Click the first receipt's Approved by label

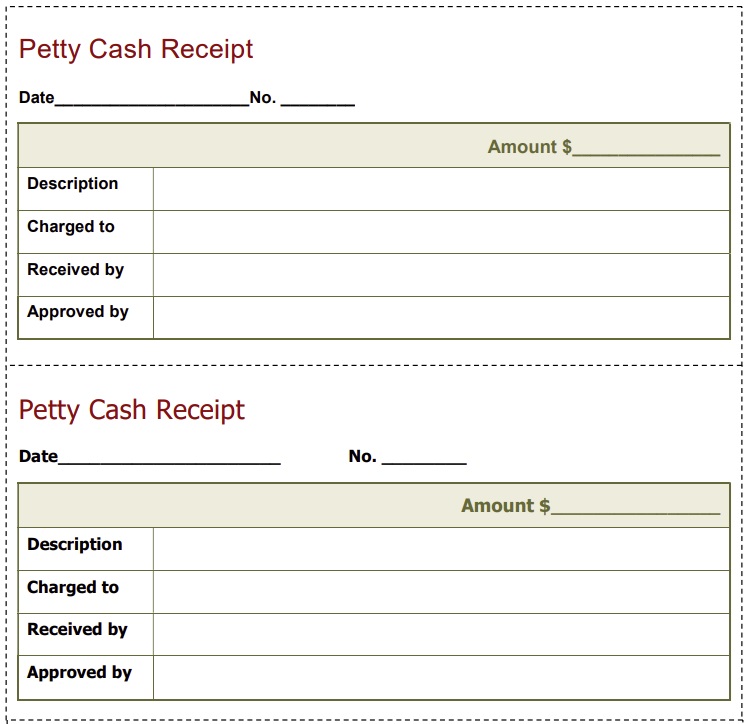point(78,312)
